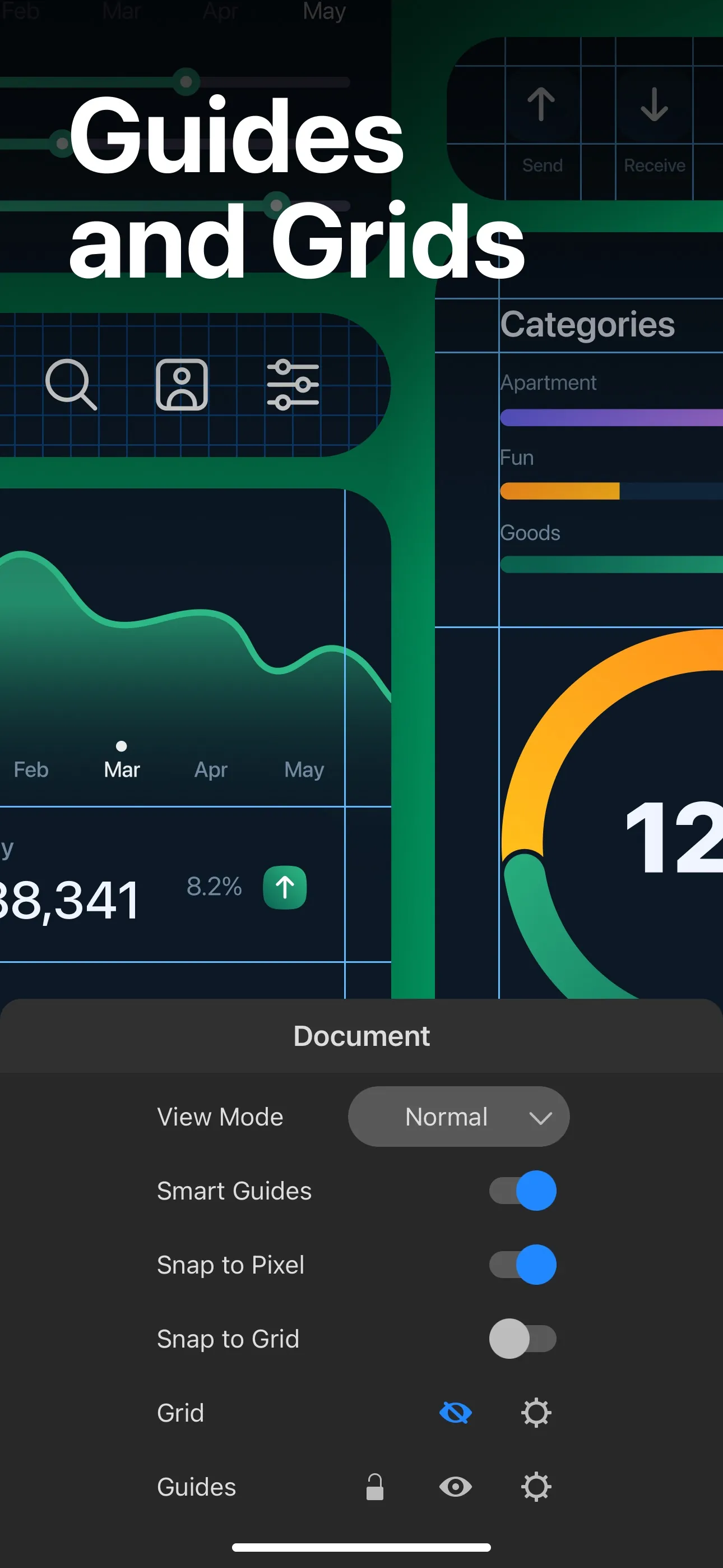Screen dimensions: 723x1568
Task: Click the Document panel header
Action: [x=361, y=1036]
